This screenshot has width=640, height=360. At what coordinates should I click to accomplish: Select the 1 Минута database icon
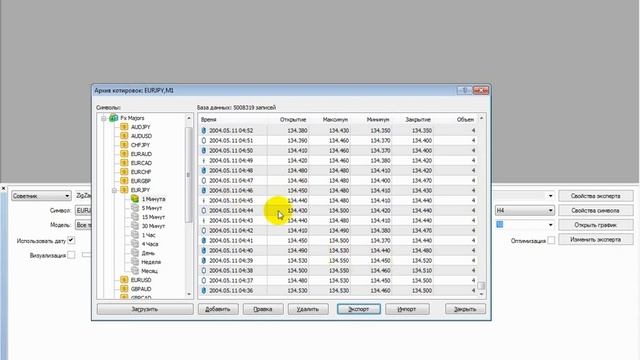(135, 199)
